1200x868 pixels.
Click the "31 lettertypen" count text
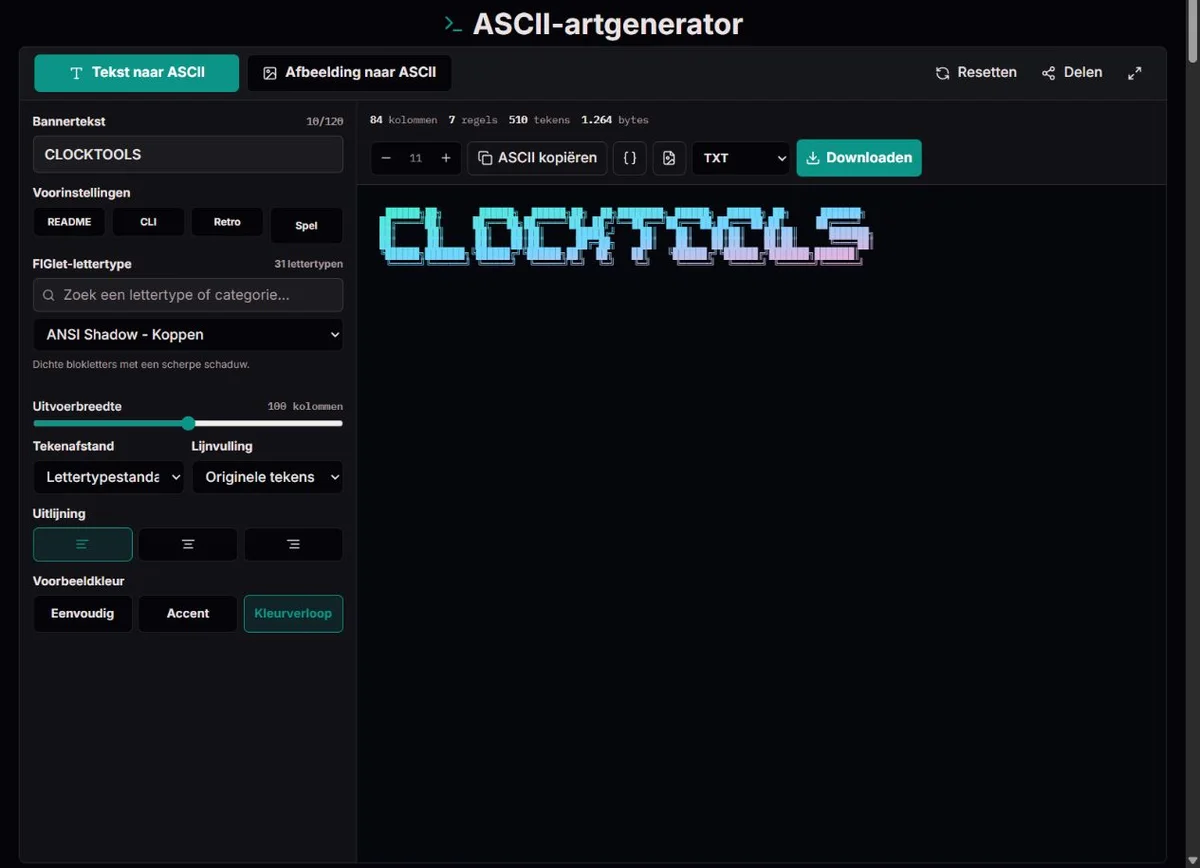coord(309,264)
